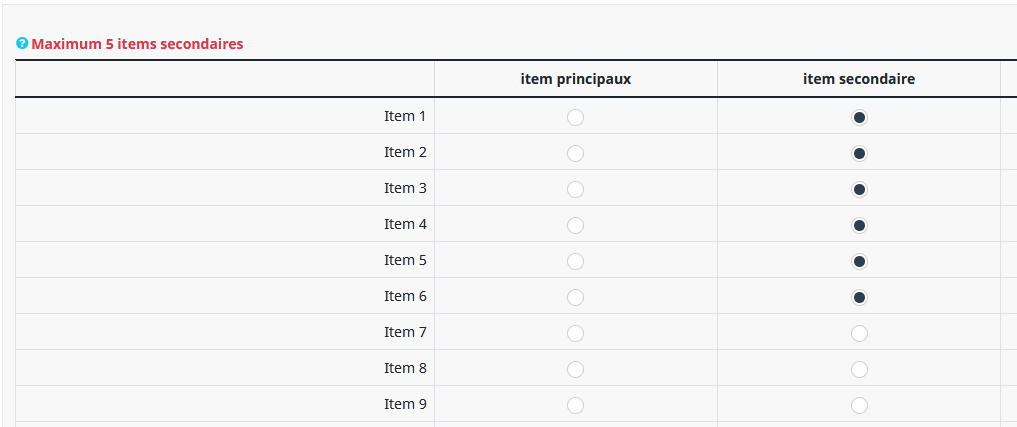
Task: Select item principaux for Item 3
Action: tap(575, 189)
